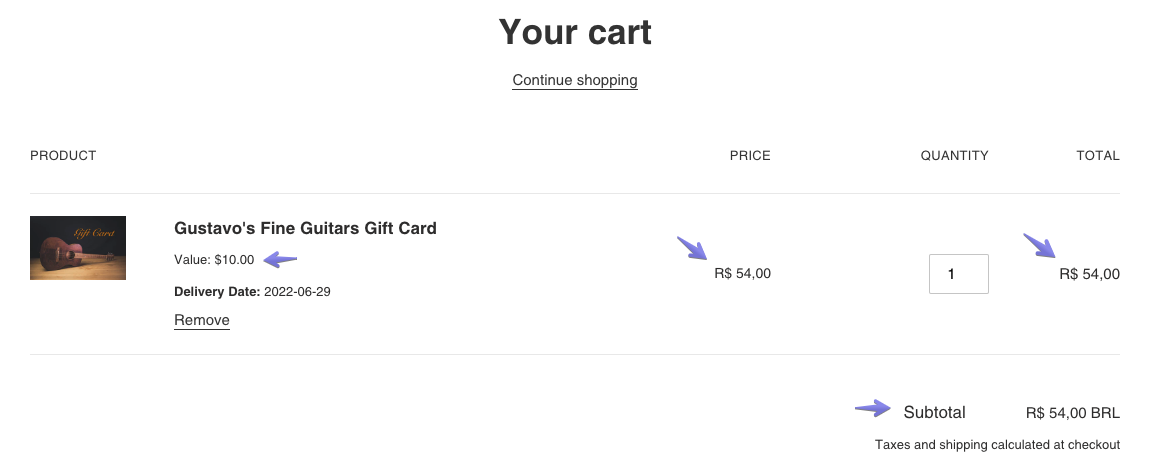Click the R$ 54,00 amount under TOTAL
Screen dimensions: 1150x467
tap(1089, 274)
